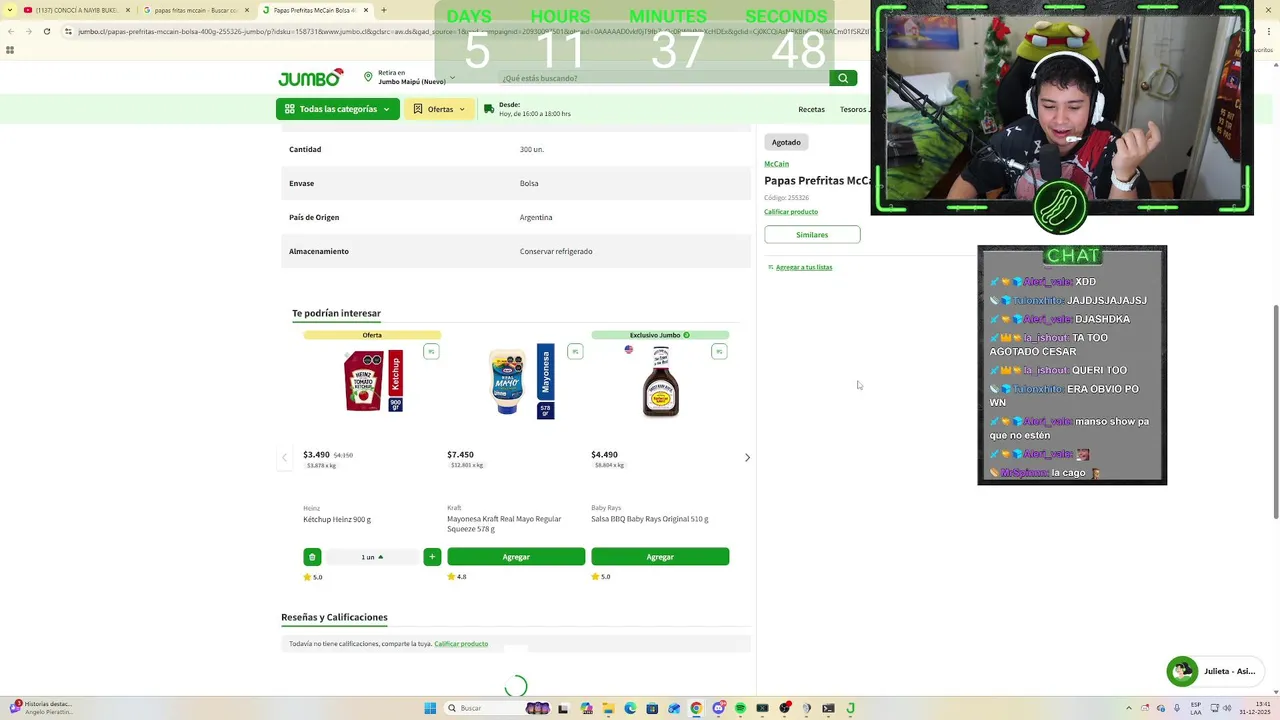This screenshot has width=1280, height=720.
Task: Open site information icon in address bar
Action: pos(68,31)
